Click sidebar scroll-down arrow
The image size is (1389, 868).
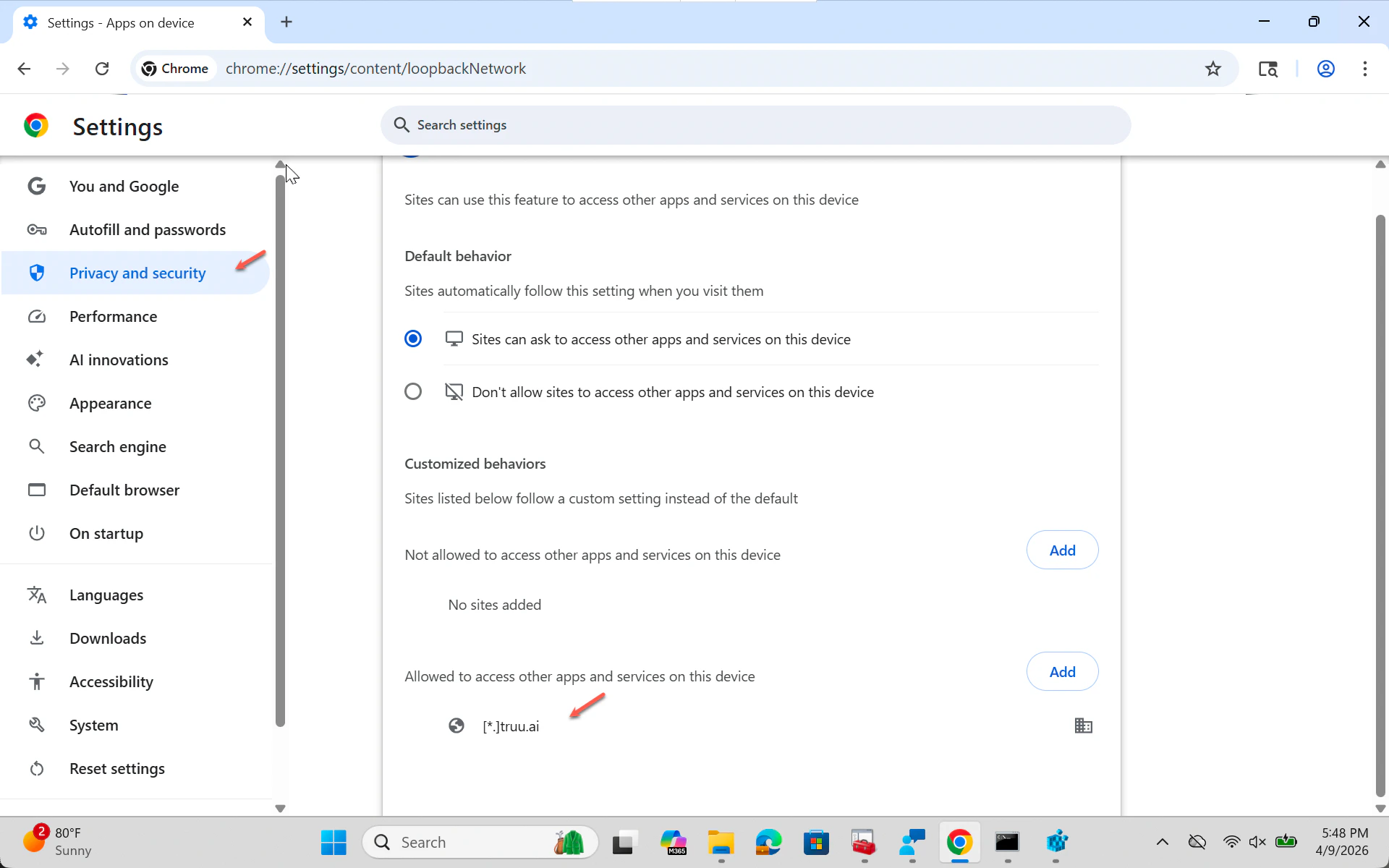(280, 809)
